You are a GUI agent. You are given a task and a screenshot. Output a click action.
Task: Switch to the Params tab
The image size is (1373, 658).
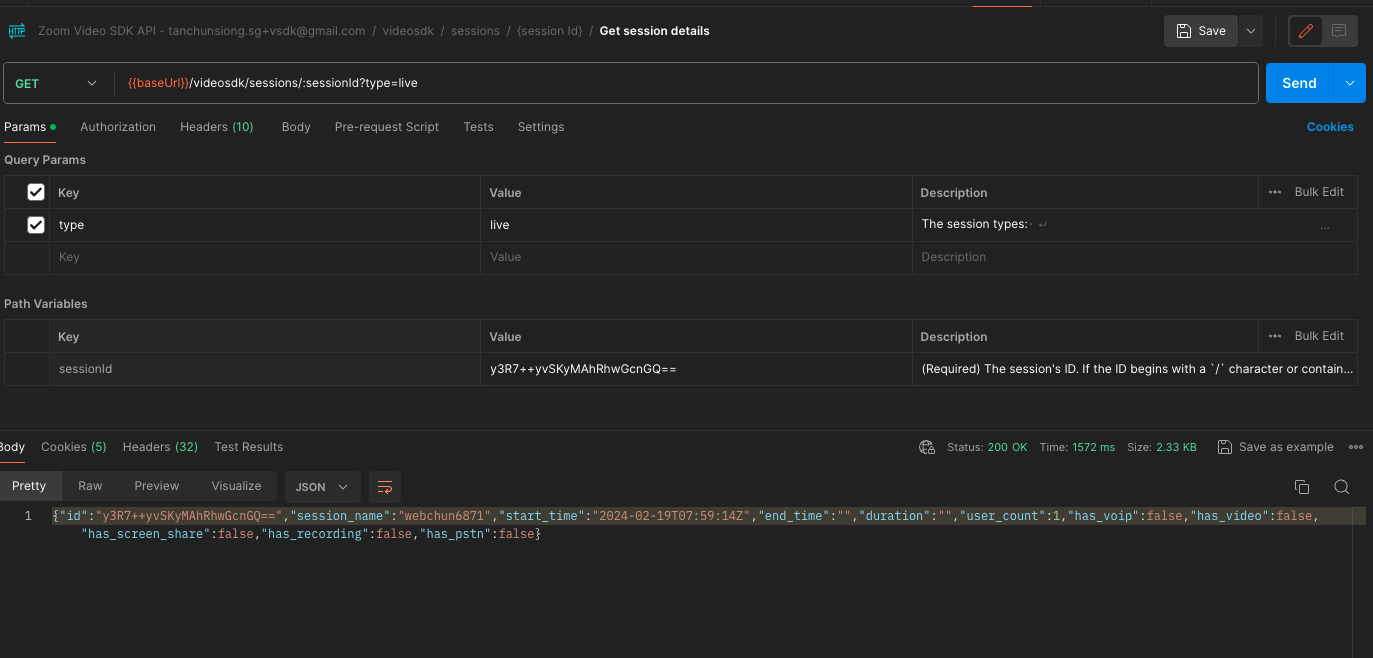tap(30, 127)
